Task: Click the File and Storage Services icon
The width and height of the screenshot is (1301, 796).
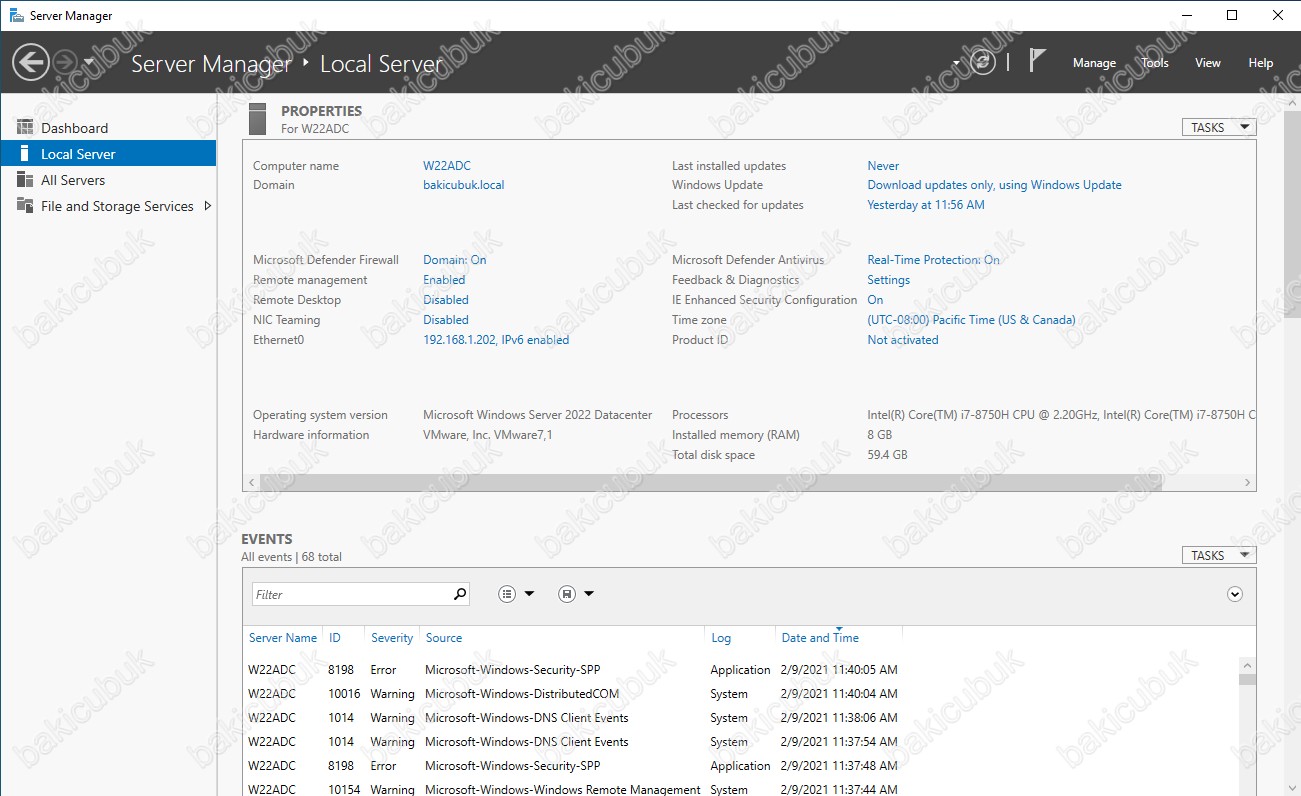Action: (25, 206)
